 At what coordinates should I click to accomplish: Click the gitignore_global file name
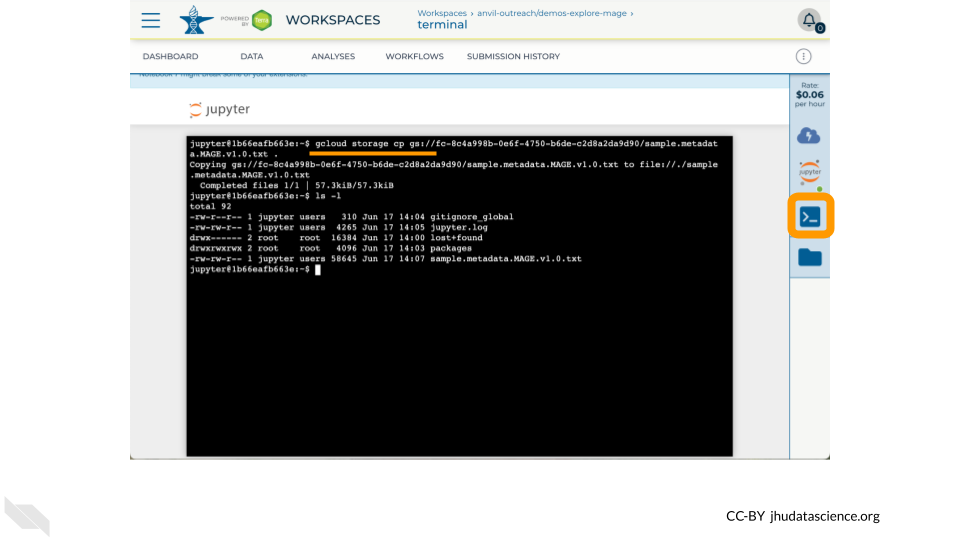click(471, 217)
